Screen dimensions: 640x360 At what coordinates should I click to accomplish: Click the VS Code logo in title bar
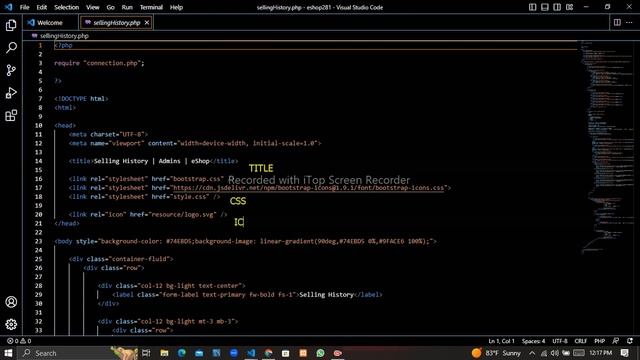(9, 7)
